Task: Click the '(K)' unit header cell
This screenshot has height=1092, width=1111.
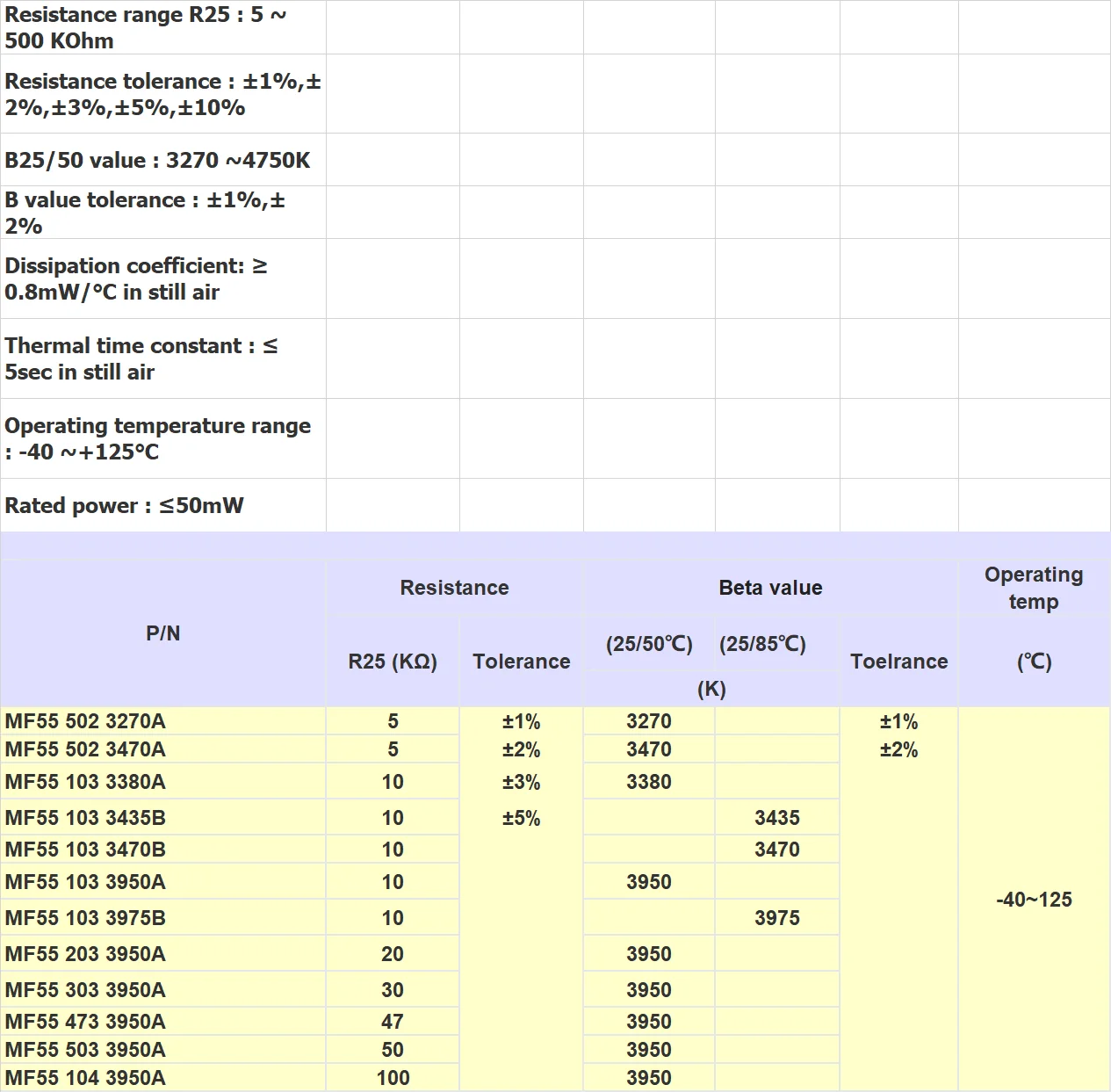Action: pos(711,689)
